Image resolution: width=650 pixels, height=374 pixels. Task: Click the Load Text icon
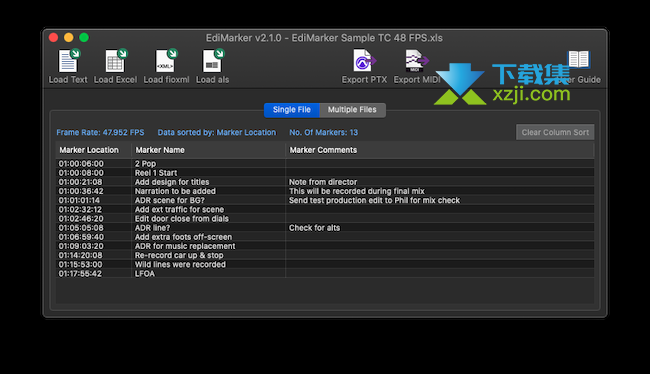[68, 61]
